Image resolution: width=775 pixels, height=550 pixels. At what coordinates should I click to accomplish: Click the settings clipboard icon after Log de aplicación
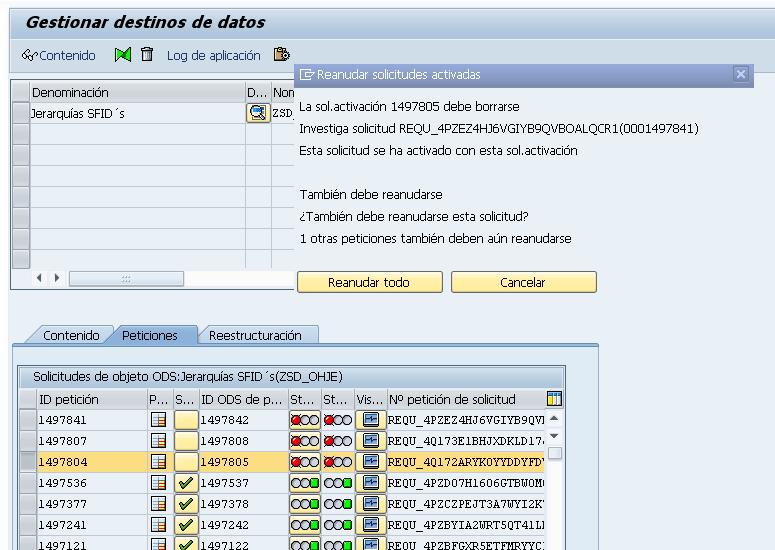(282, 55)
